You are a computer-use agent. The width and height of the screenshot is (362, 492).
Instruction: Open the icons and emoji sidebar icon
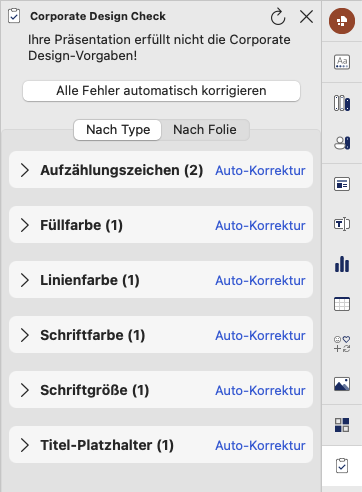click(342, 344)
